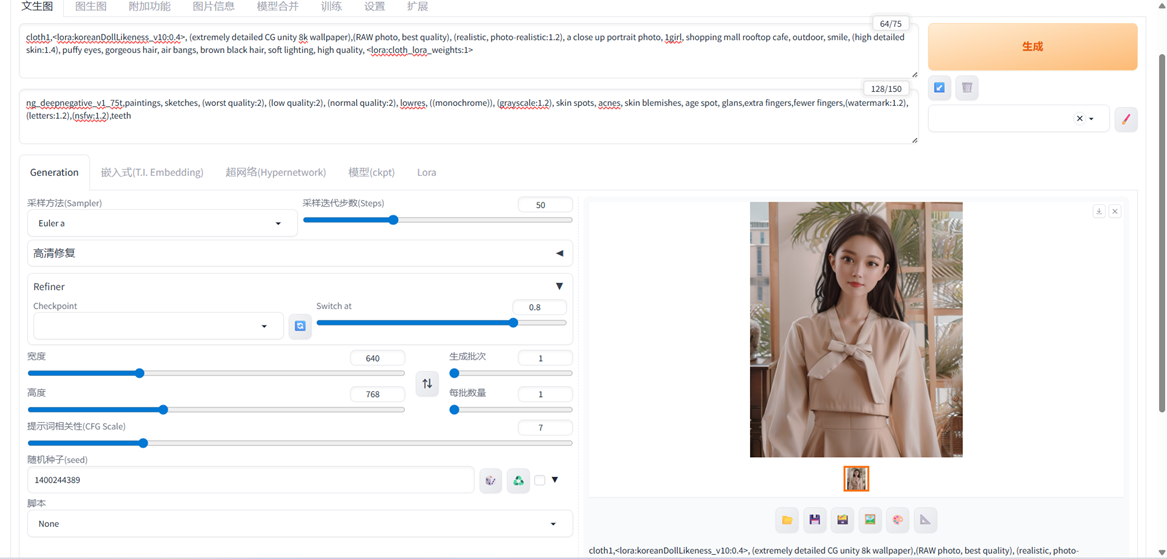
Task: Tick the extra seed checkbox
Action: pos(540,480)
